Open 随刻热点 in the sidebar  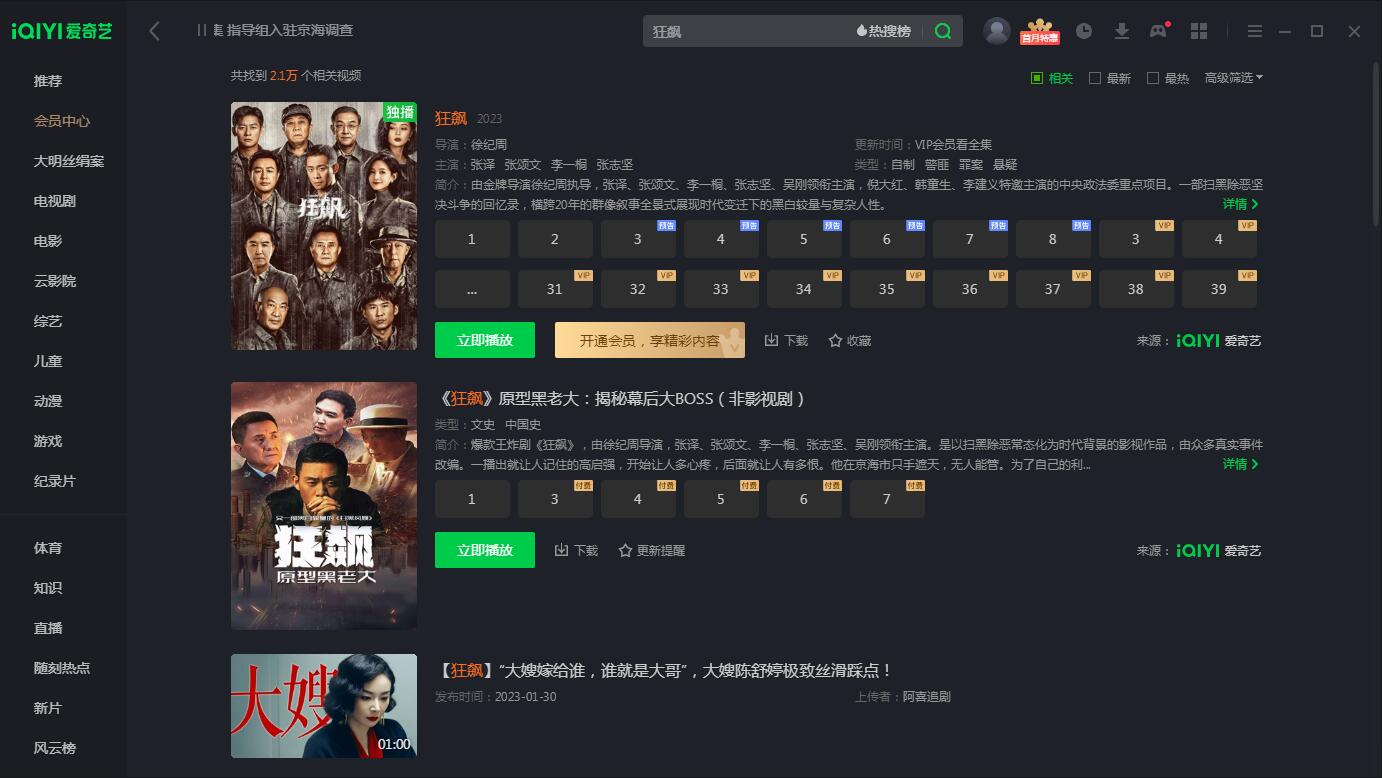[62, 668]
